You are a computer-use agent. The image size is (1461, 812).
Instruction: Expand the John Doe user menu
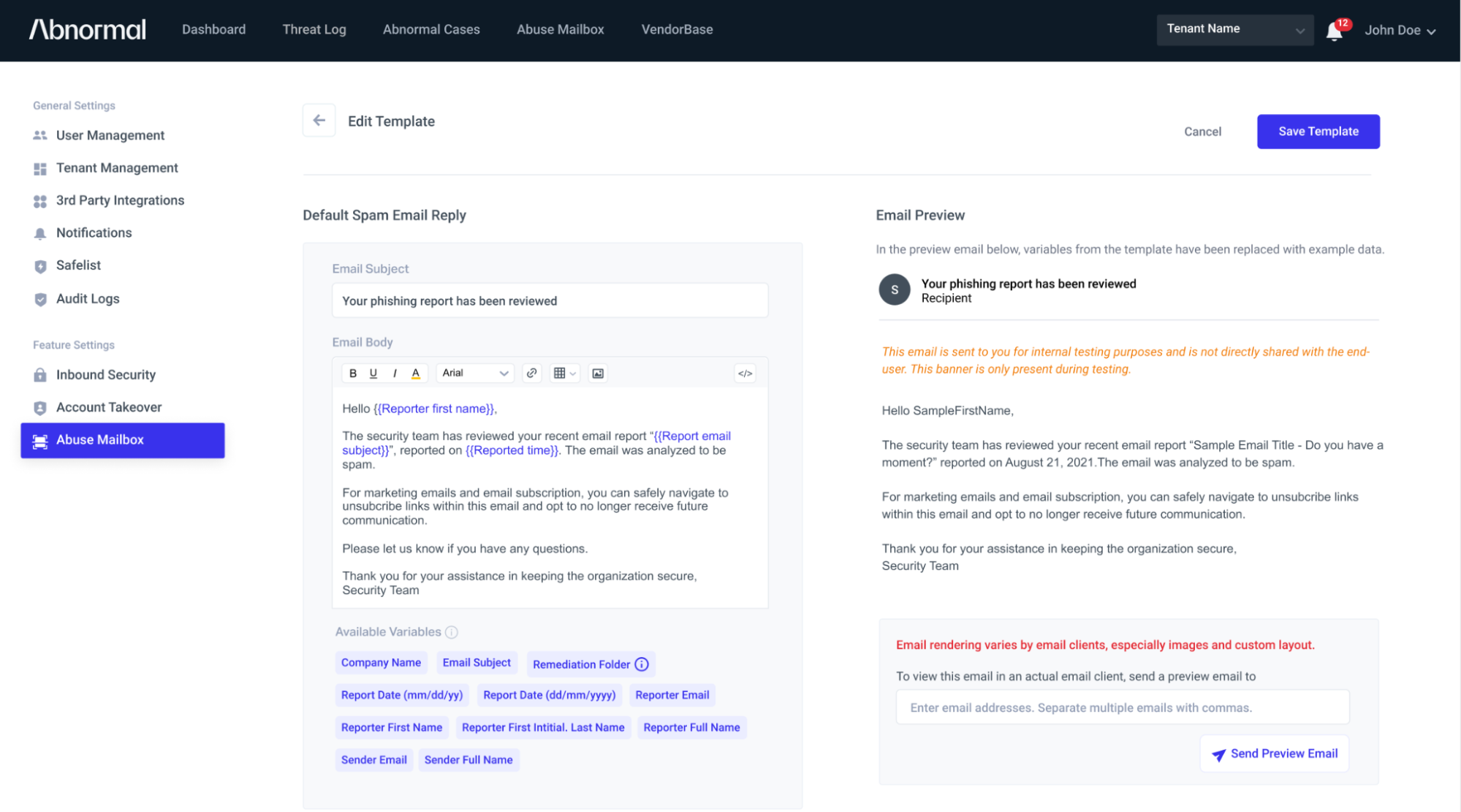pyautogui.click(x=1400, y=30)
